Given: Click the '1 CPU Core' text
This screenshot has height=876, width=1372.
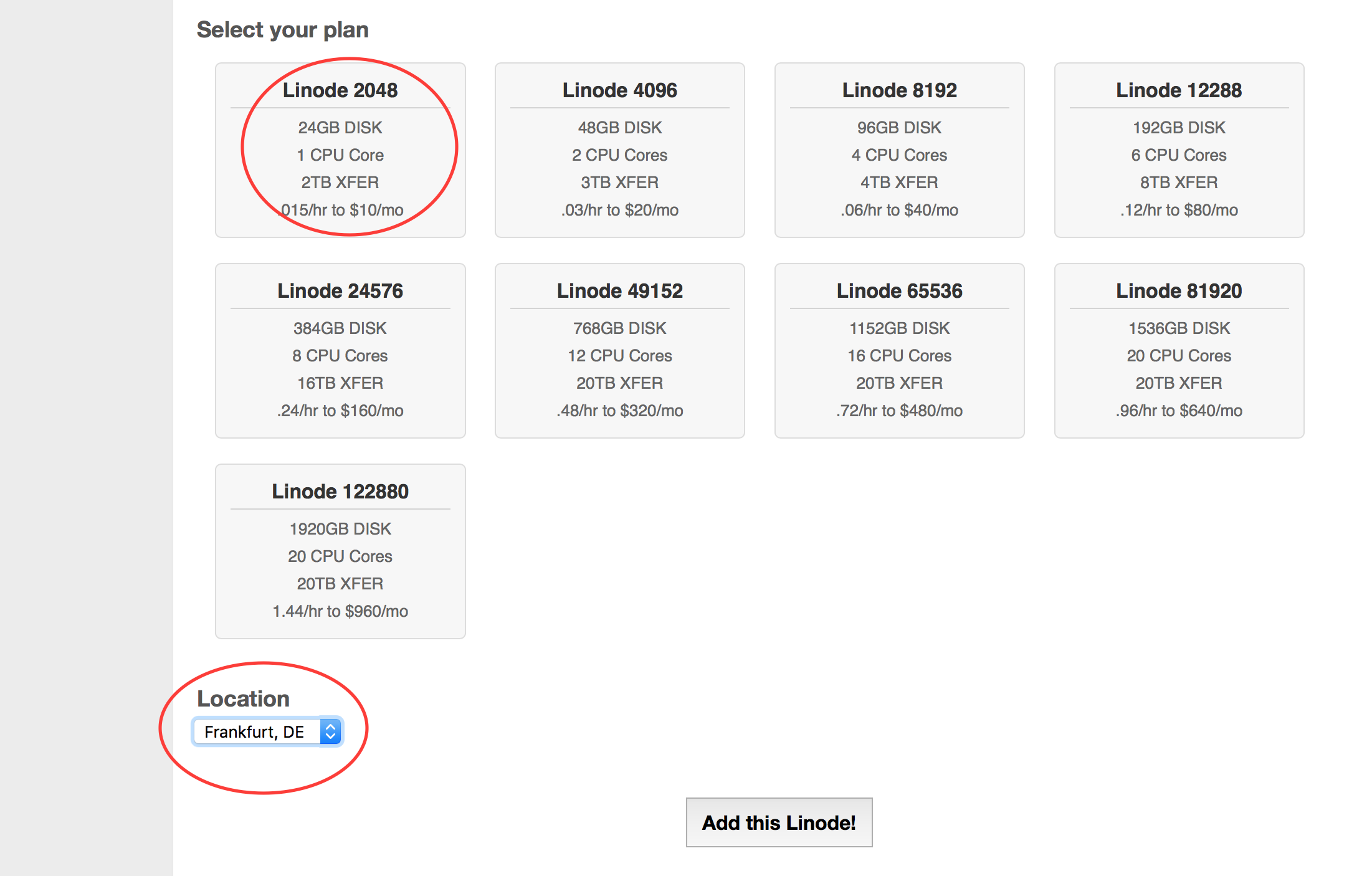Looking at the screenshot, I should 340,155.
